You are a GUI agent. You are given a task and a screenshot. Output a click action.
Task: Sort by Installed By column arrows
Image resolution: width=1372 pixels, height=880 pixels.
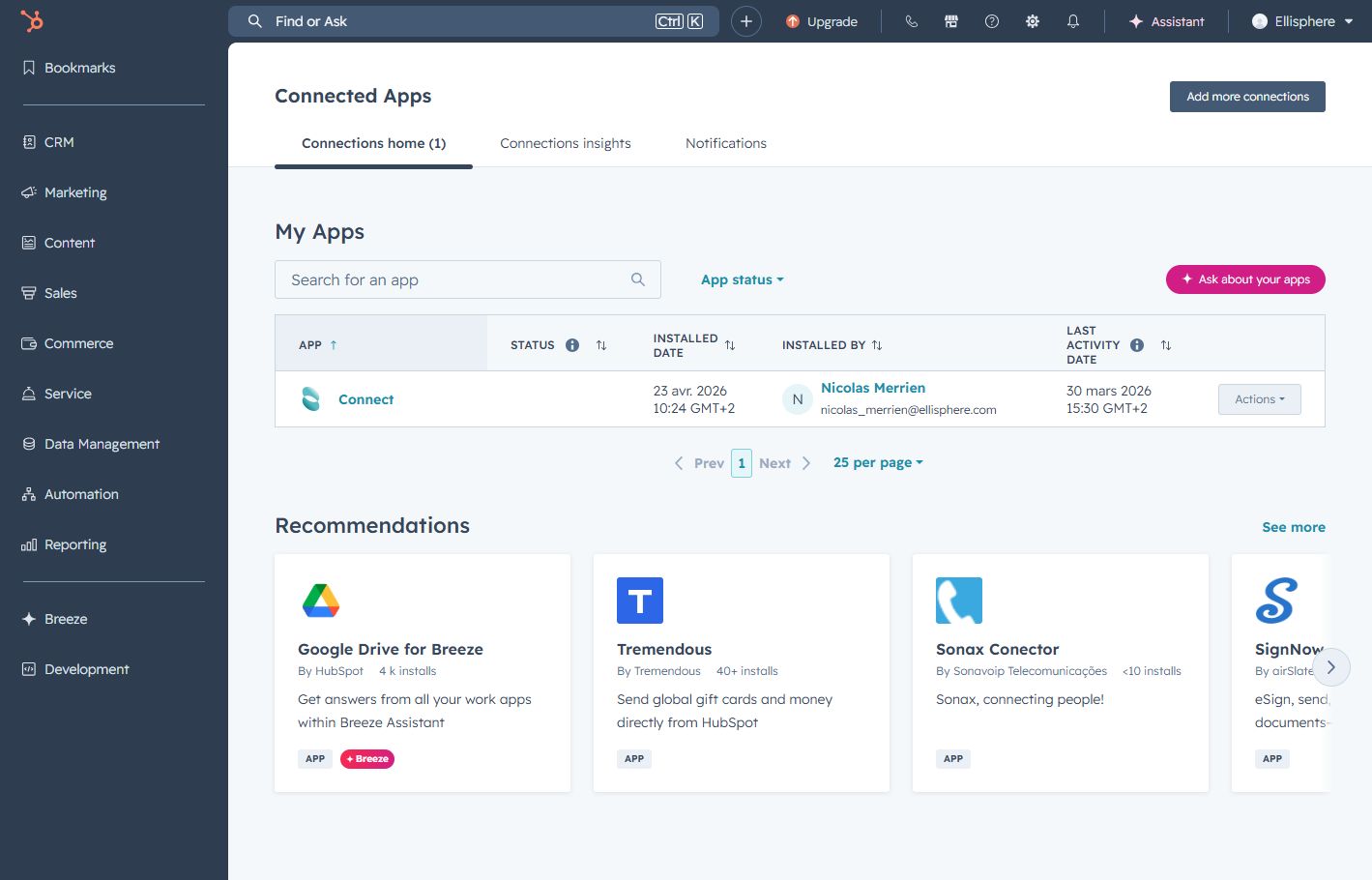point(877,345)
